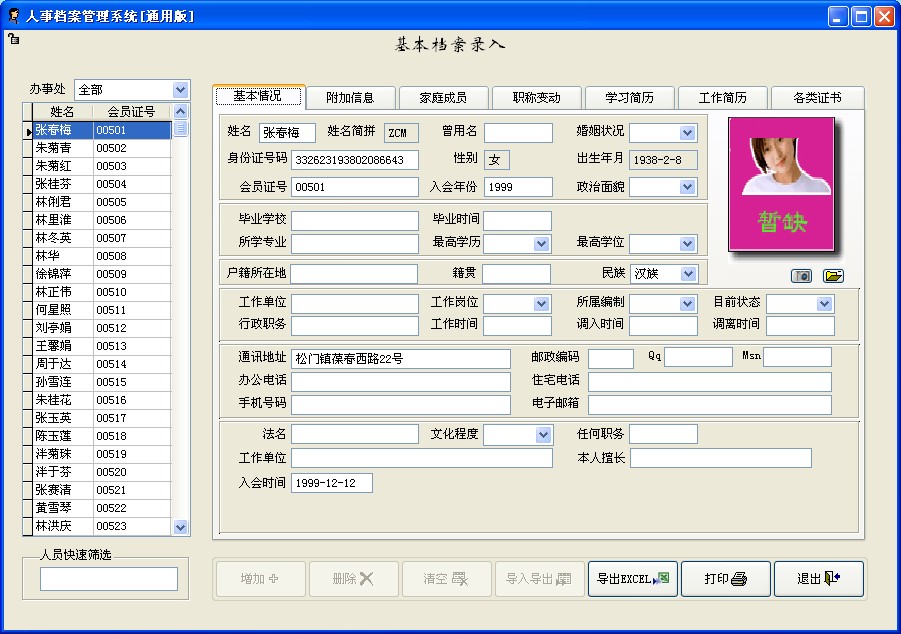This screenshot has height=634, width=901.
Task: Click the 打印 printer button
Action: [x=725, y=579]
